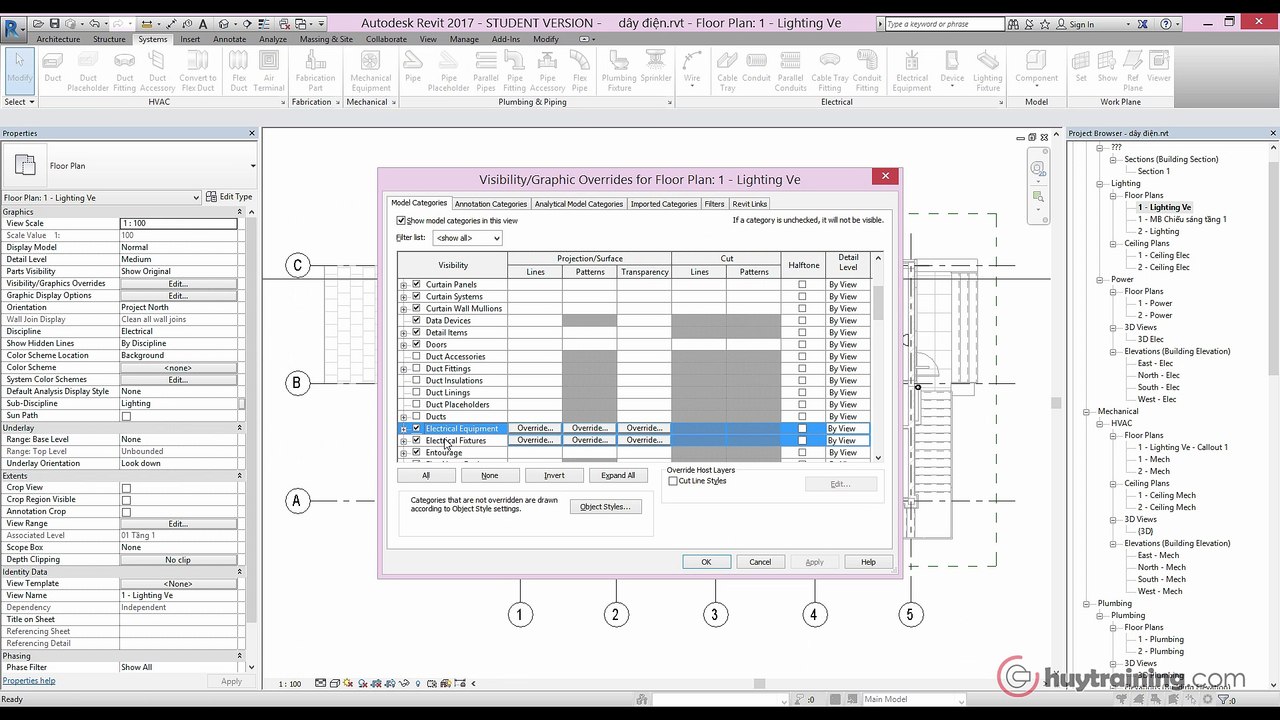1280x720 pixels.
Task: Uncheck Show model categories in this view
Action: coord(401,221)
